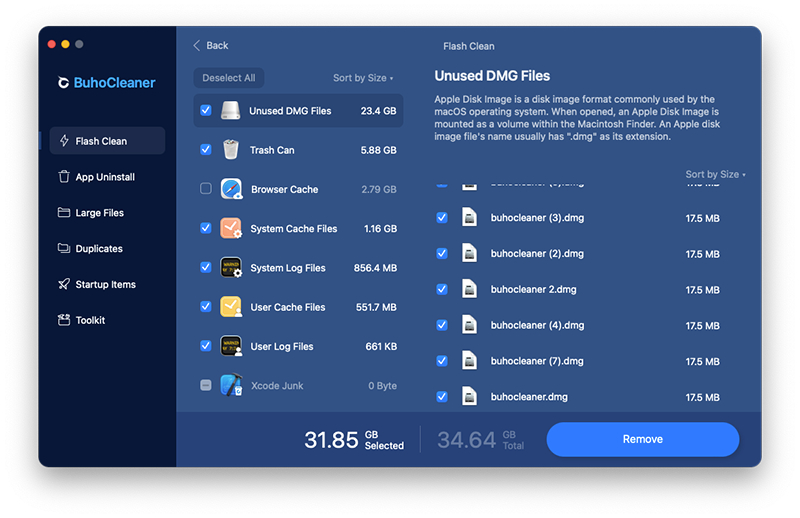Deselect the buhocleaner (4).dmg checkbox
The height and width of the screenshot is (518, 800).
click(x=442, y=325)
